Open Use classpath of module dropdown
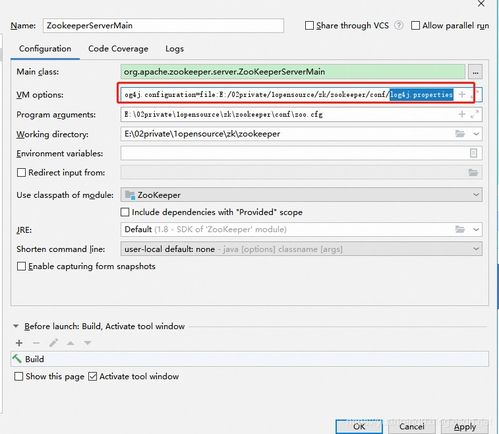This screenshot has width=499, height=434. pyautogui.click(x=301, y=195)
